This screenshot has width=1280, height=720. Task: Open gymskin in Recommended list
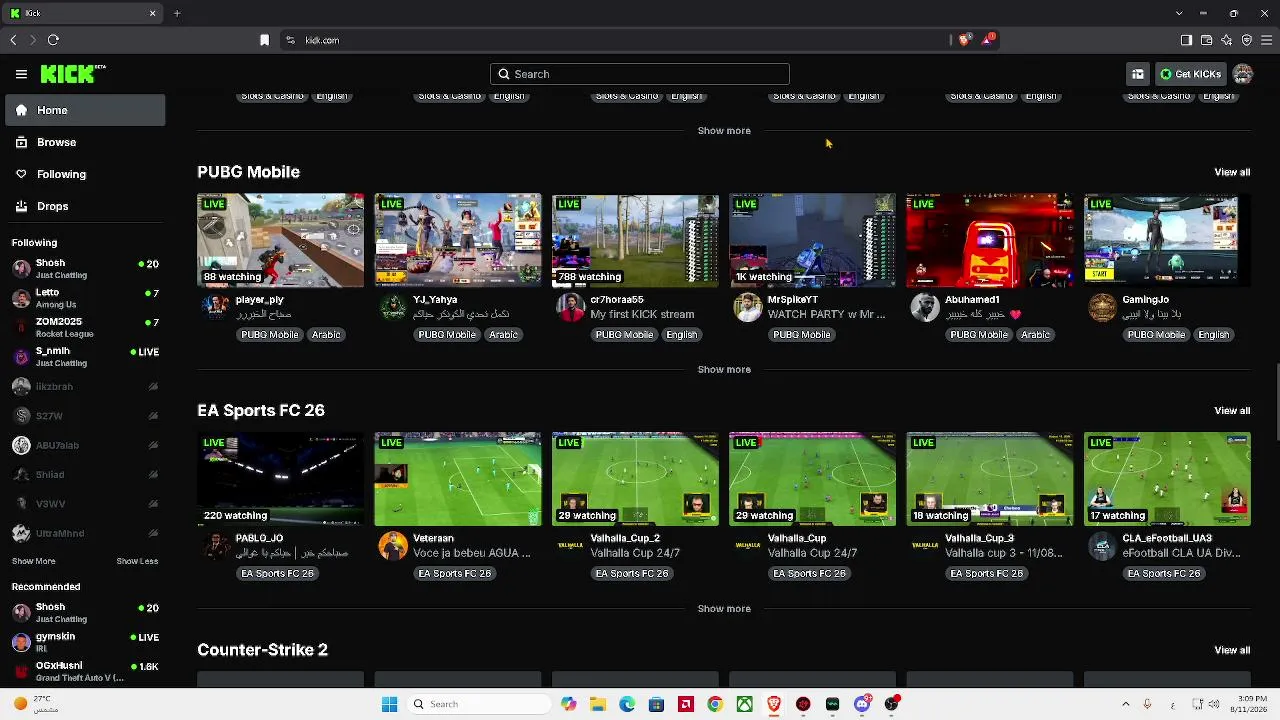pos(86,641)
